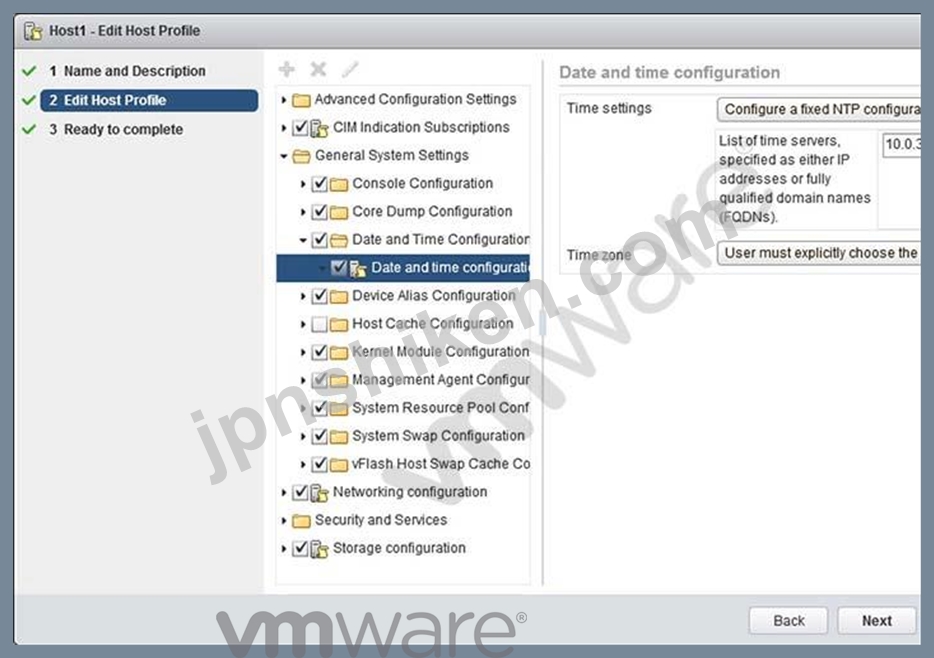The image size is (934, 658).
Task: Expand the Device Alias Configuration node
Action: click(x=303, y=296)
